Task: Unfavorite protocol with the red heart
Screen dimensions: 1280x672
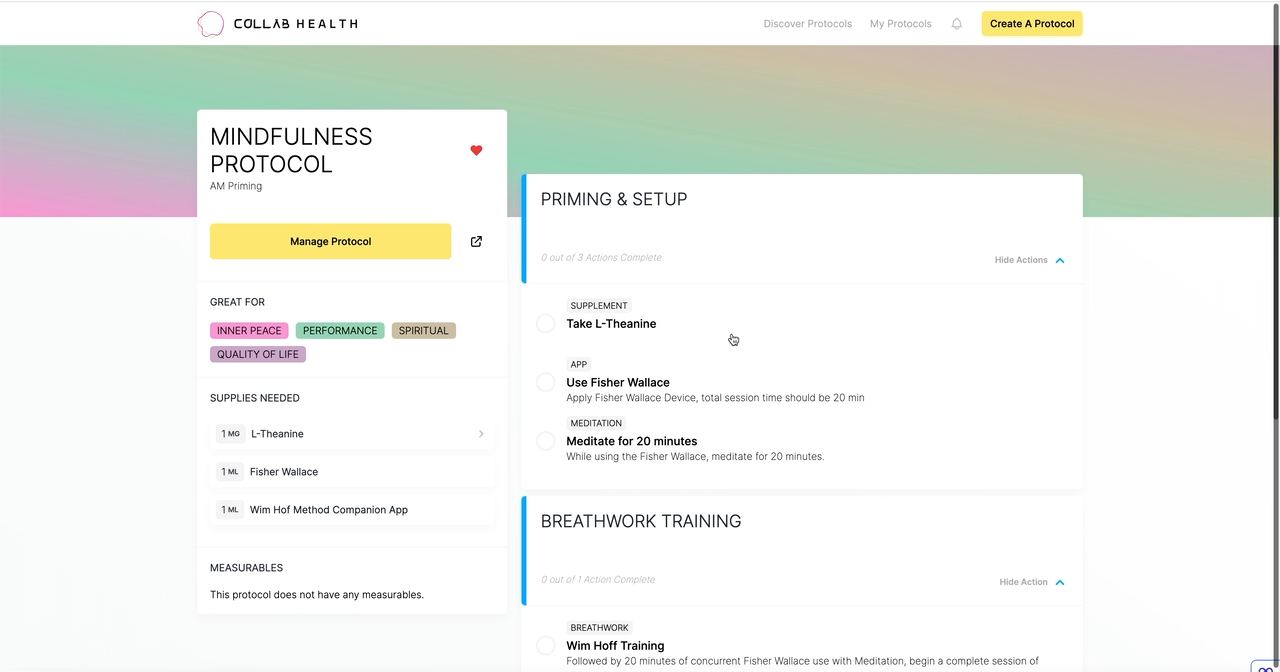Action: point(476,151)
